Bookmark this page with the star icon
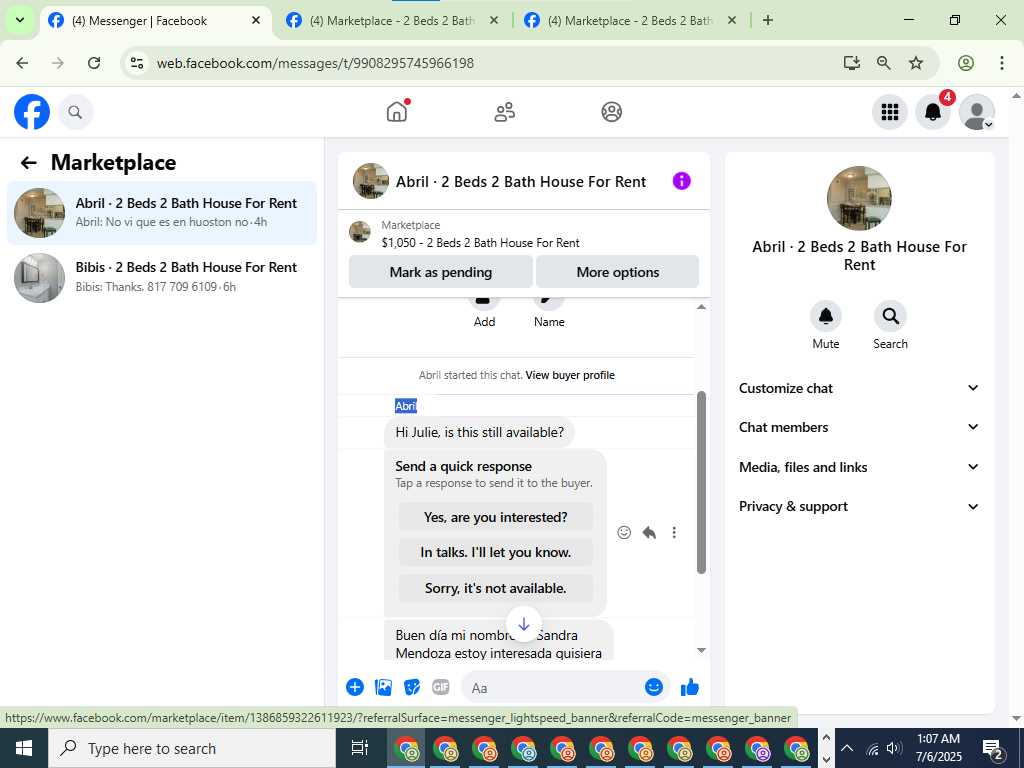Screen dimensions: 1024x768 [x=916, y=63]
